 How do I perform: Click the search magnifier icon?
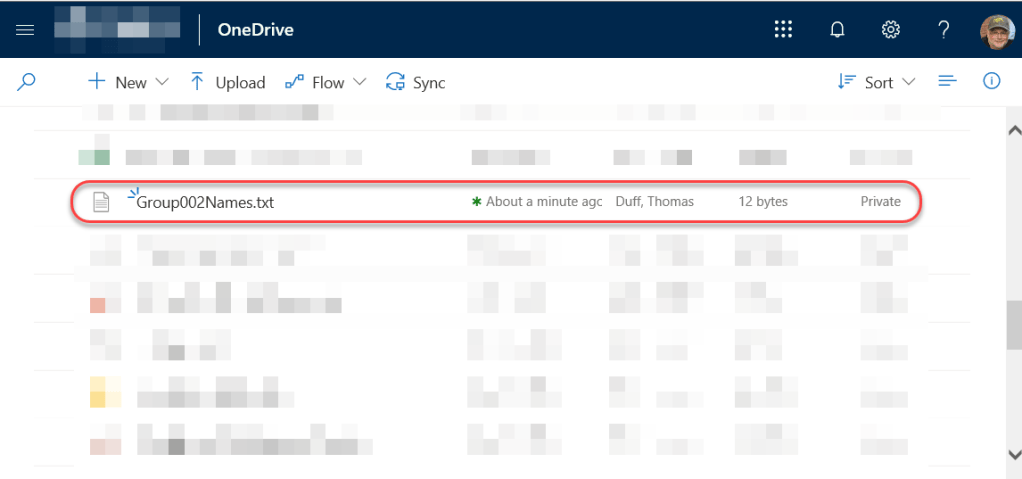[x=25, y=82]
